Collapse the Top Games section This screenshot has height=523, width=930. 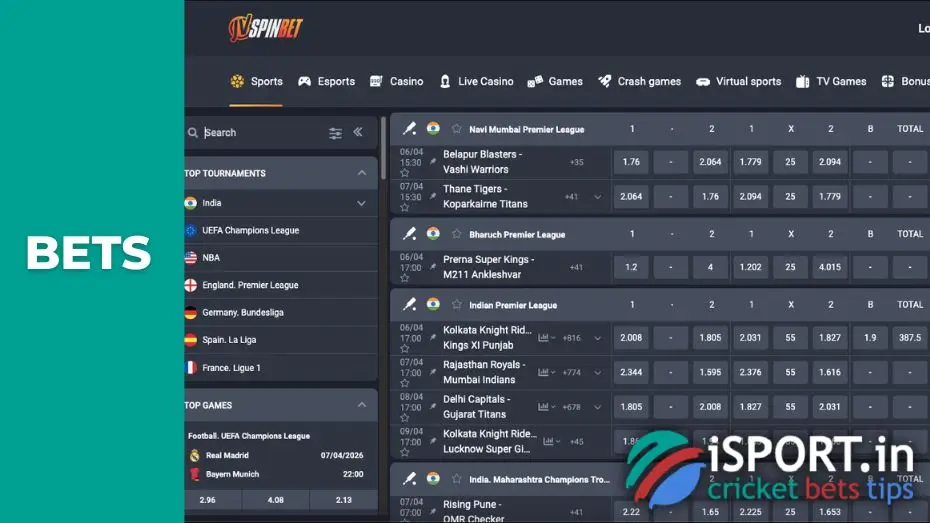(x=362, y=405)
